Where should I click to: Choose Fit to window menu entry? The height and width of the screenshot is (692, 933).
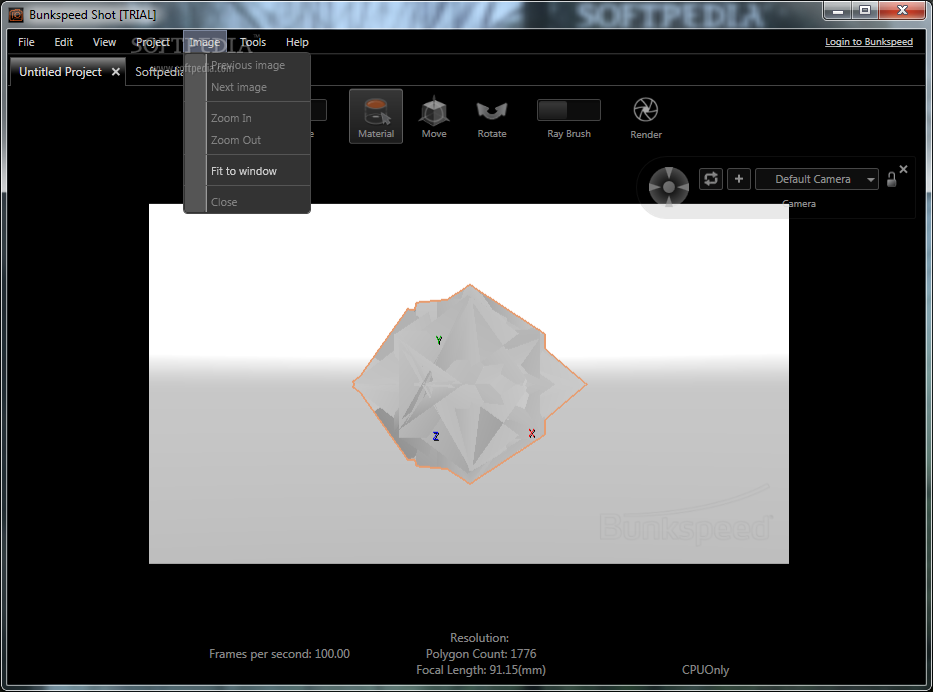tap(248, 171)
